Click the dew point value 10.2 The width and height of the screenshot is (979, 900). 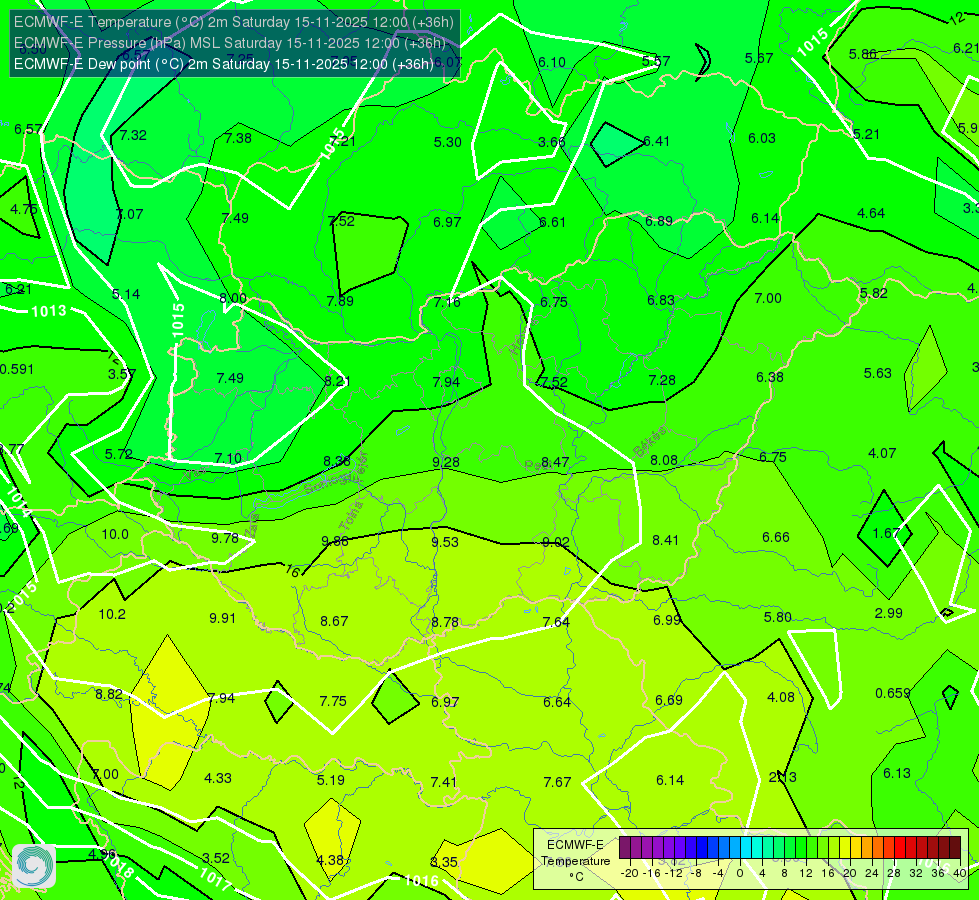pos(112,614)
